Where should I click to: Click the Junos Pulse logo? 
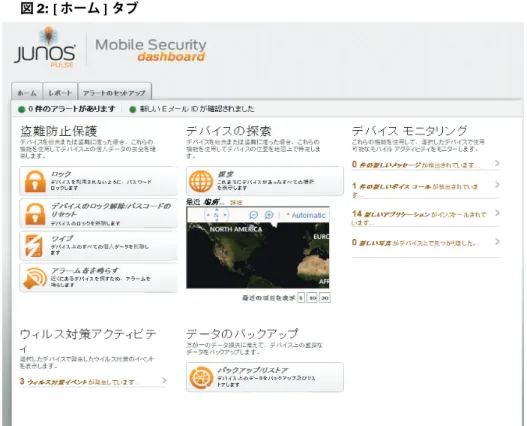click(45, 47)
